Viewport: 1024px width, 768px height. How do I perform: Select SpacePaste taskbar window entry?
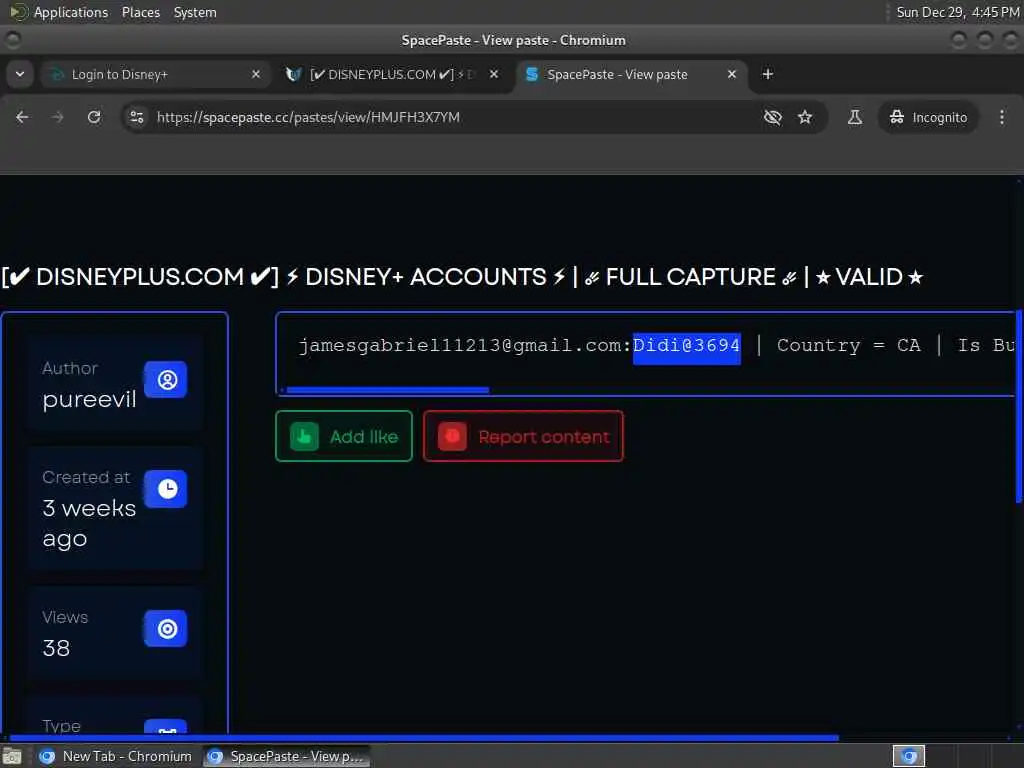[286, 756]
